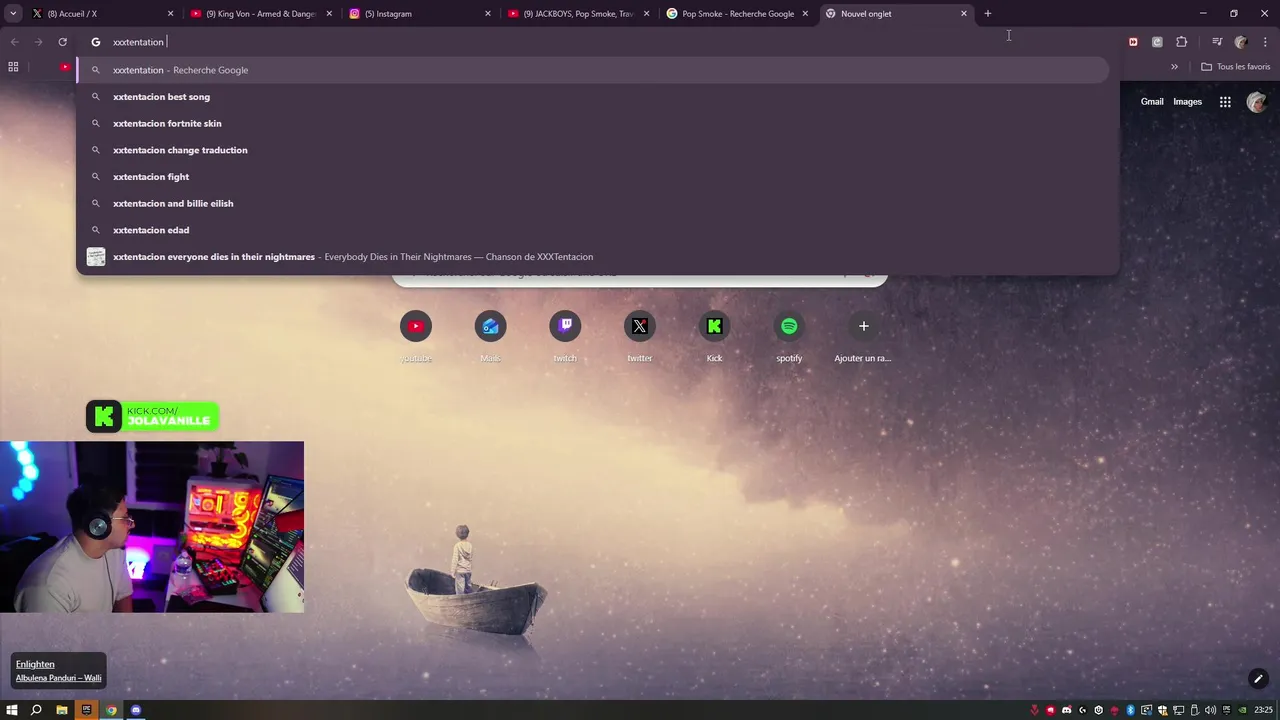Open the Google account avatar on the page
The height and width of the screenshot is (720, 1280).
coord(1257,101)
